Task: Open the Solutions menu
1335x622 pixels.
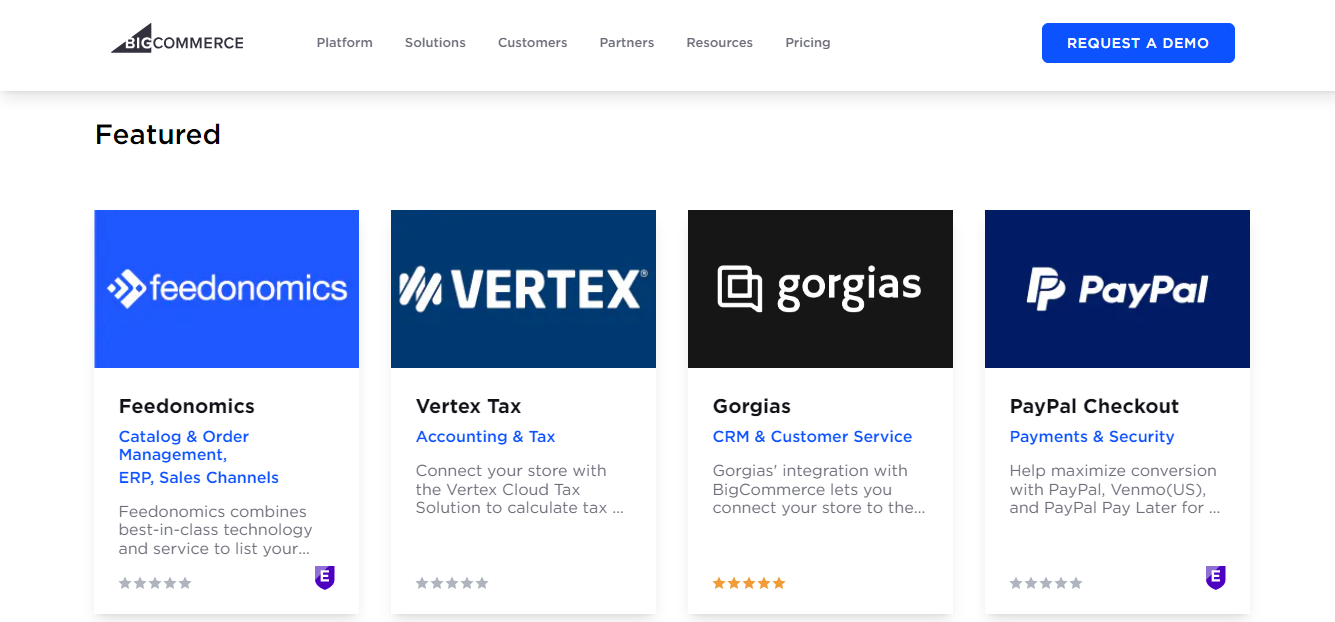Action: tap(435, 42)
